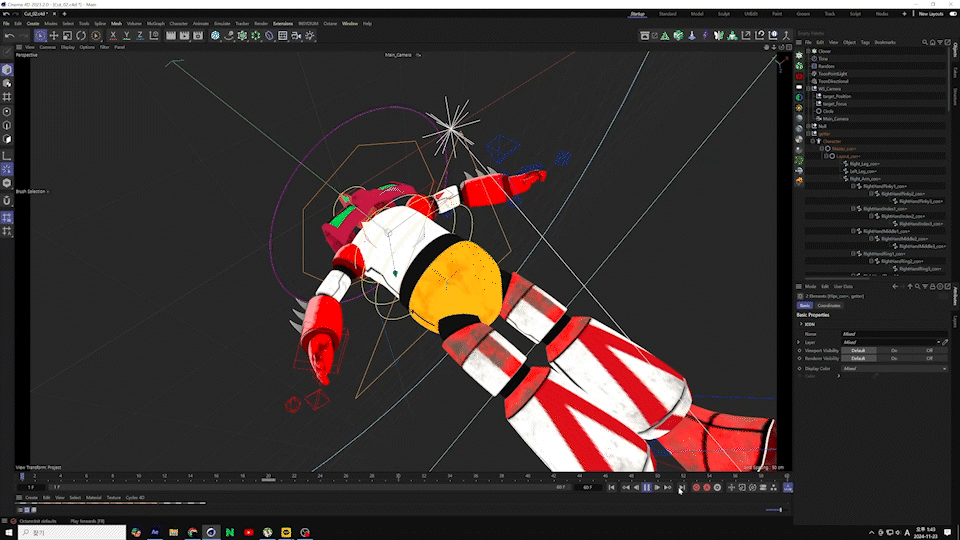Set Renderer Visibility to On
Viewport: 960px width, 540px height.
(894, 358)
